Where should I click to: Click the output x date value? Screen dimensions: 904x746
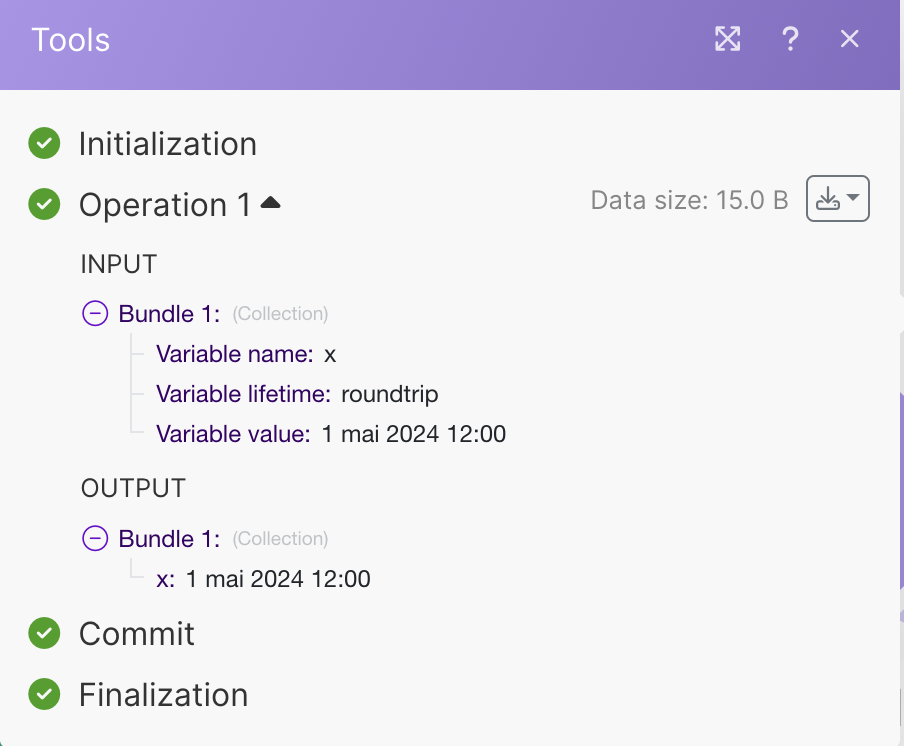tap(278, 579)
